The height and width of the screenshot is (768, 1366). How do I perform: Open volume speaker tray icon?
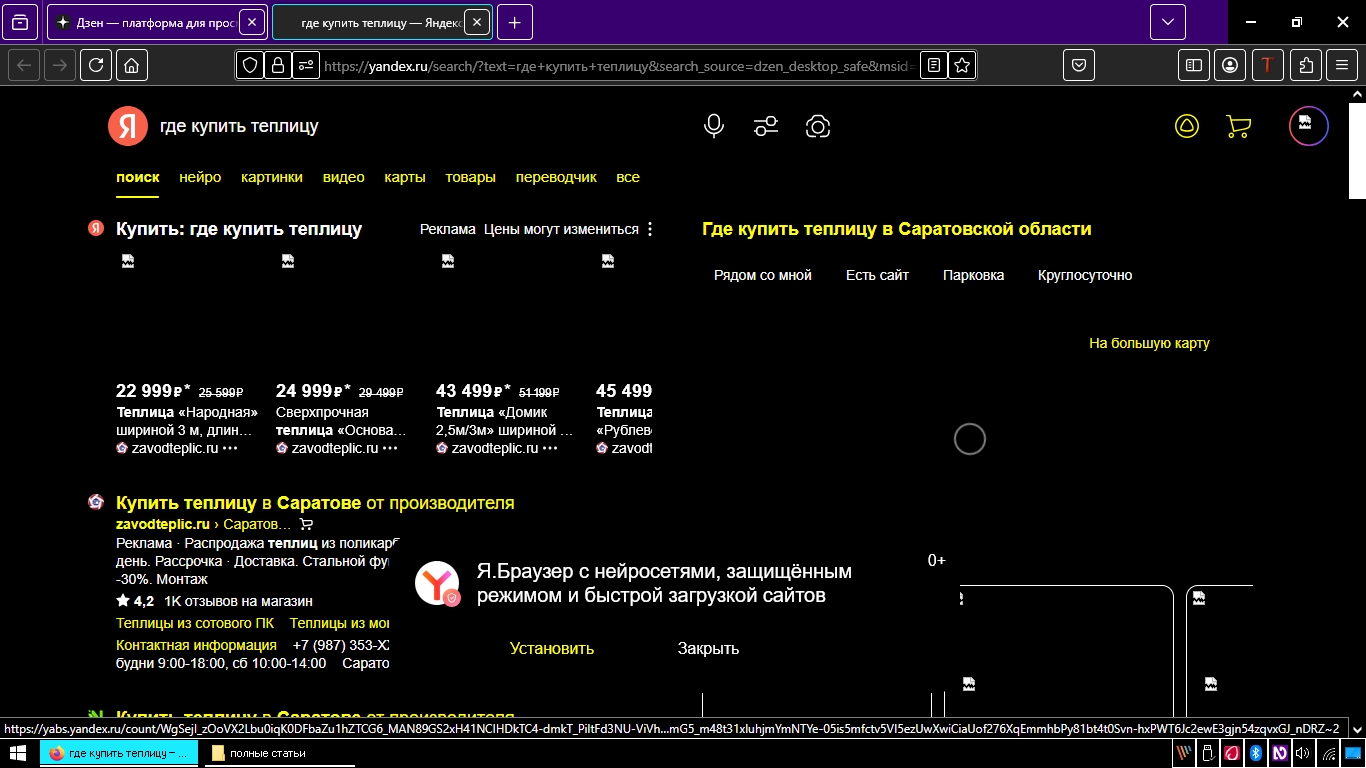point(1303,753)
